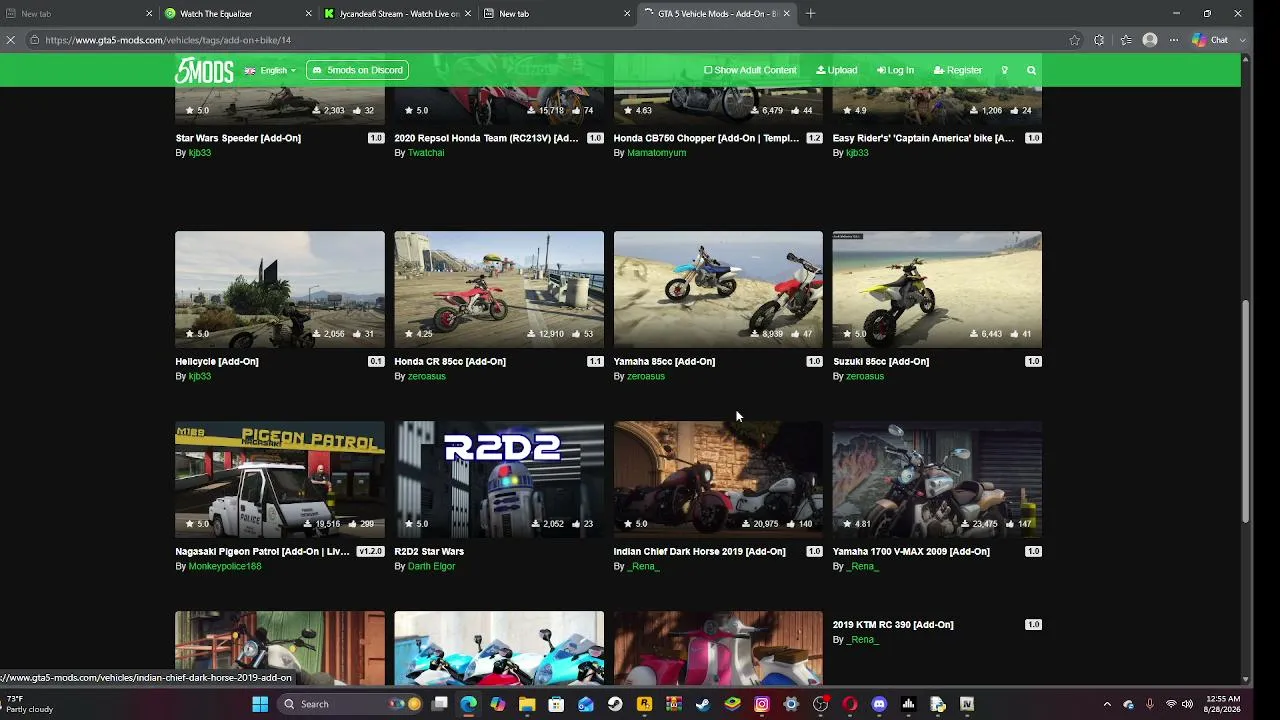Open Copilot from the taskbar

(x=498, y=704)
